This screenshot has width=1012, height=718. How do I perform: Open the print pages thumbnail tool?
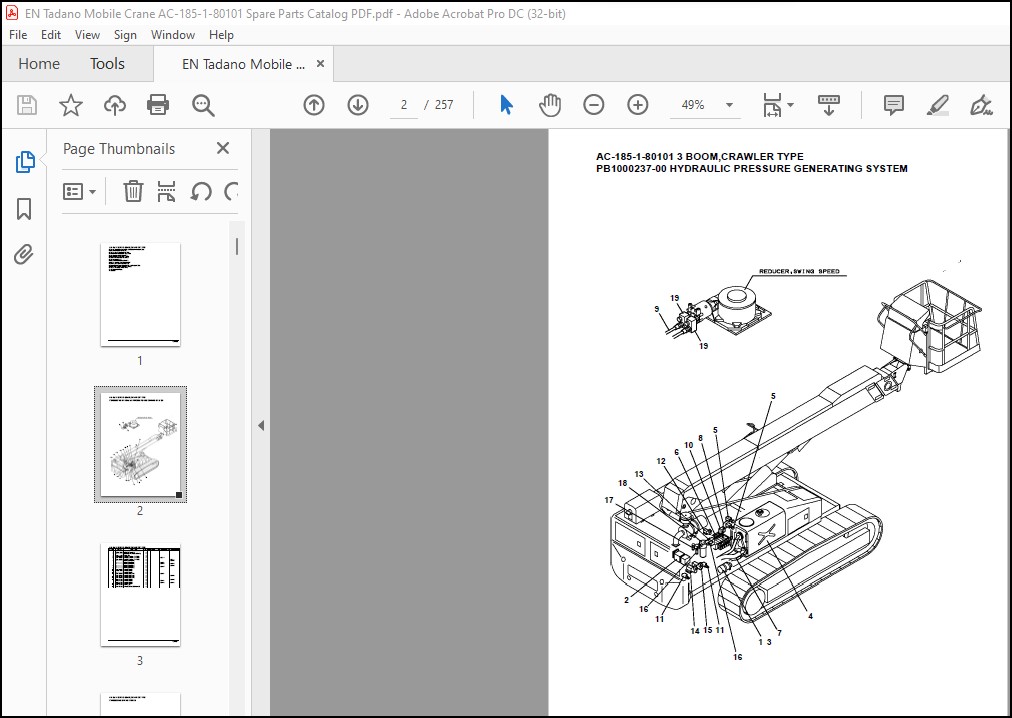pyautogui.click(x=167, y=191)
